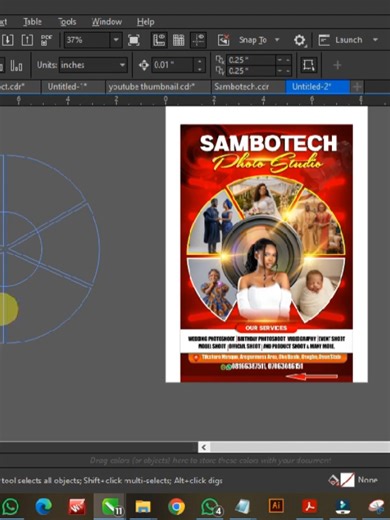Viewport: 390px width, 520px height.
Task: Open Microsoft Edge from the taskbar
Action: (x=43, y=507)
